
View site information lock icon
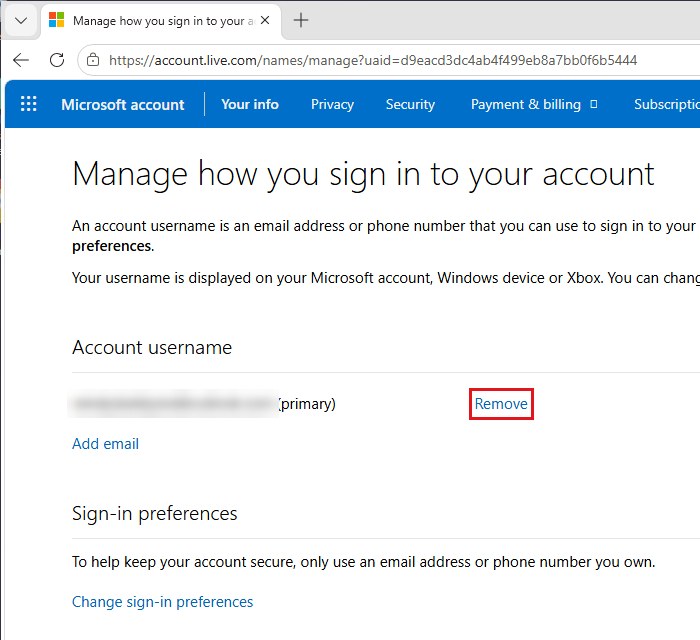click(x=92, y=60)
